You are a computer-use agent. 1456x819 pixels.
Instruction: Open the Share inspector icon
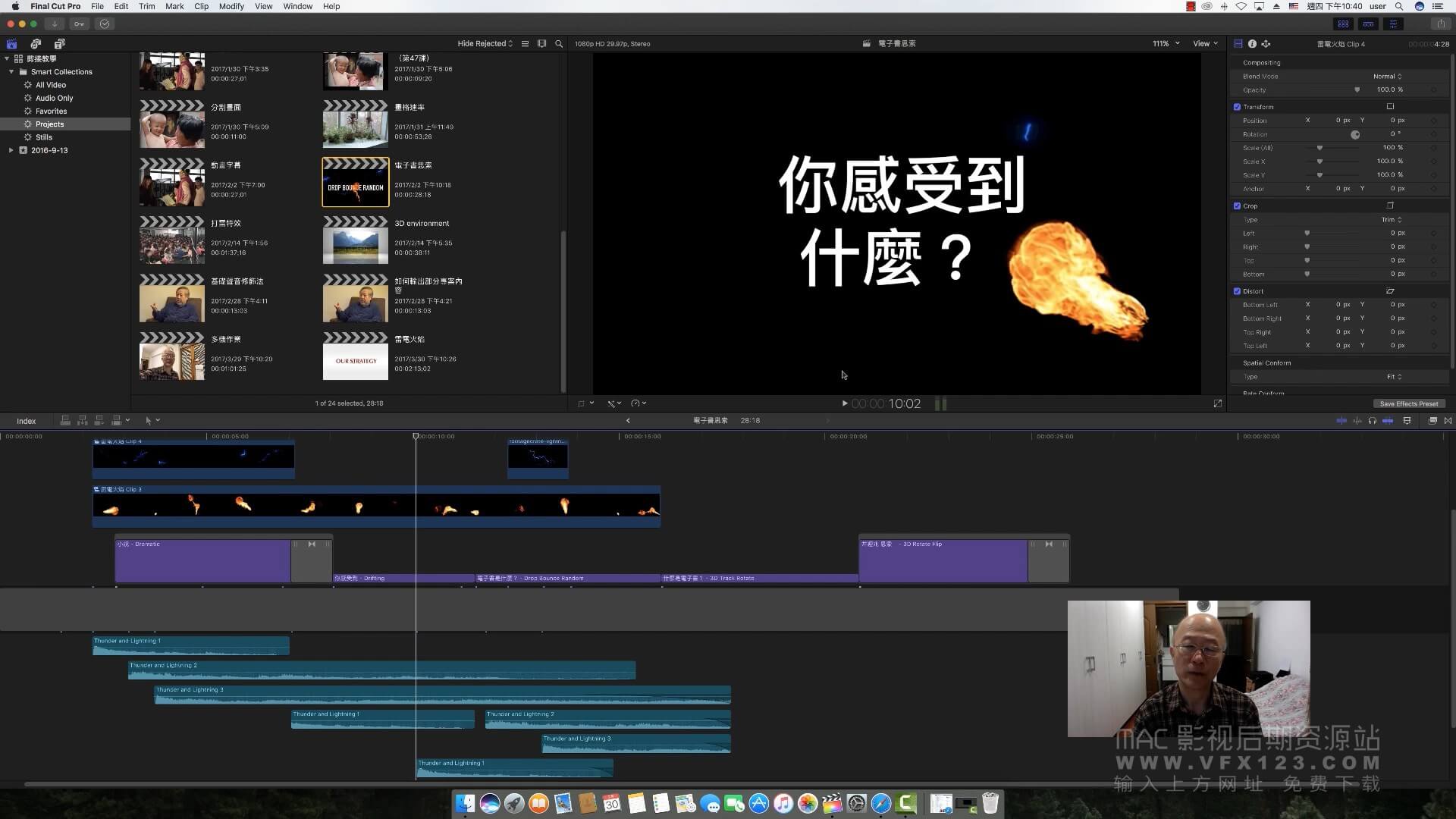tap(1266, 43)
